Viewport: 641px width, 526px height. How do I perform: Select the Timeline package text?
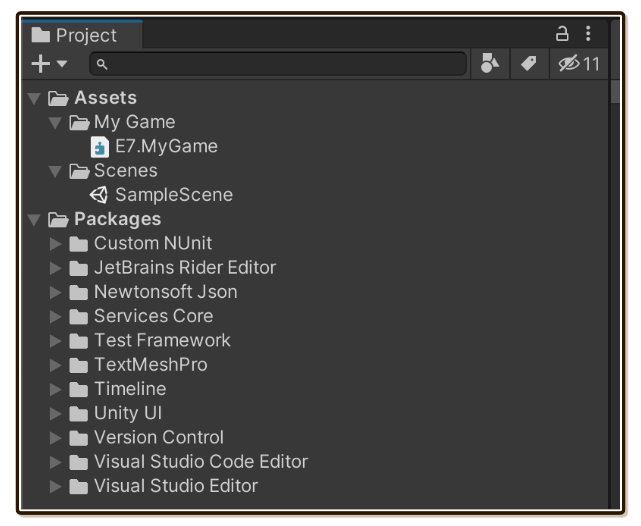click(x=130, y=389)
